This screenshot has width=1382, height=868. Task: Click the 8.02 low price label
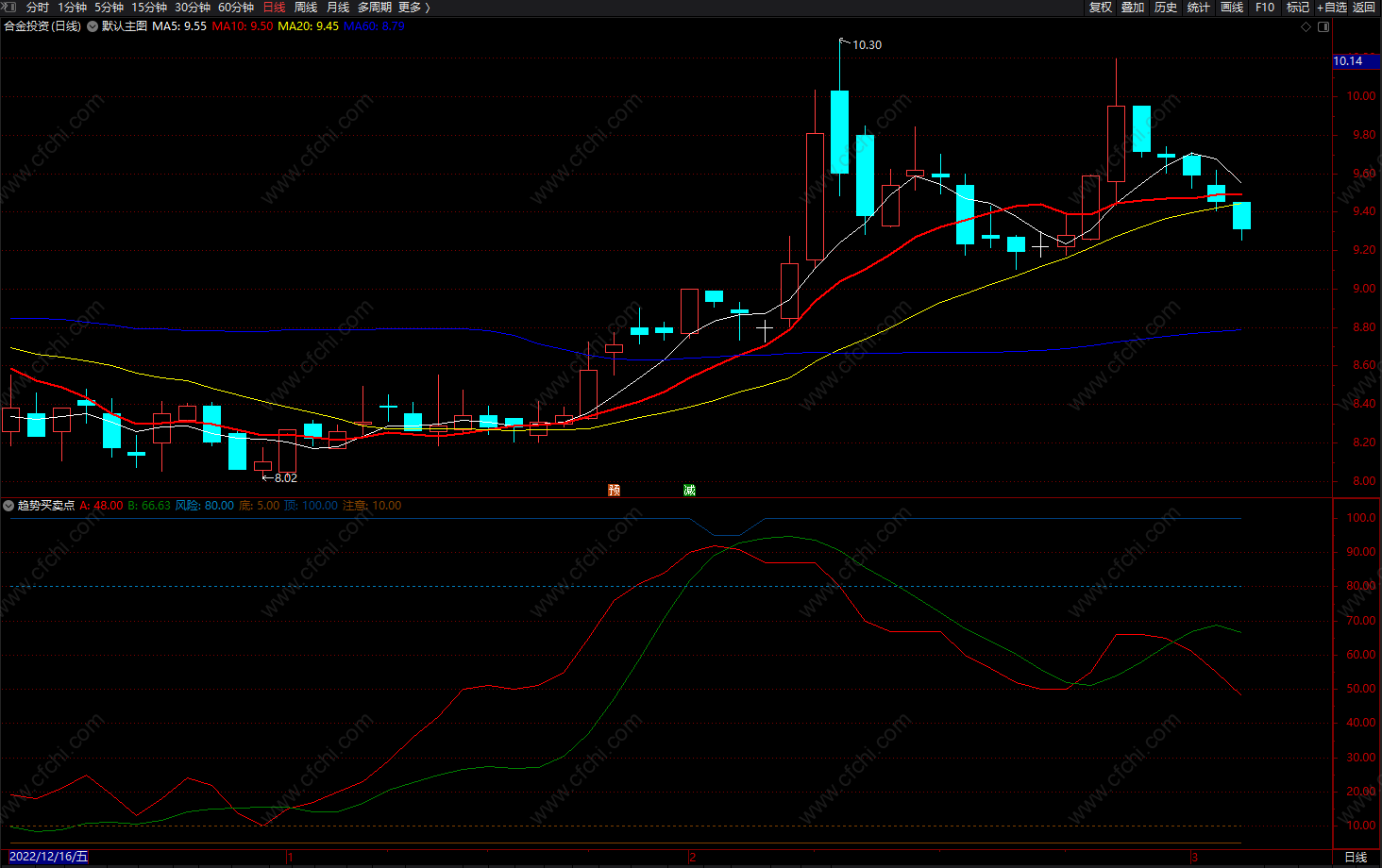tap(285, 478)
